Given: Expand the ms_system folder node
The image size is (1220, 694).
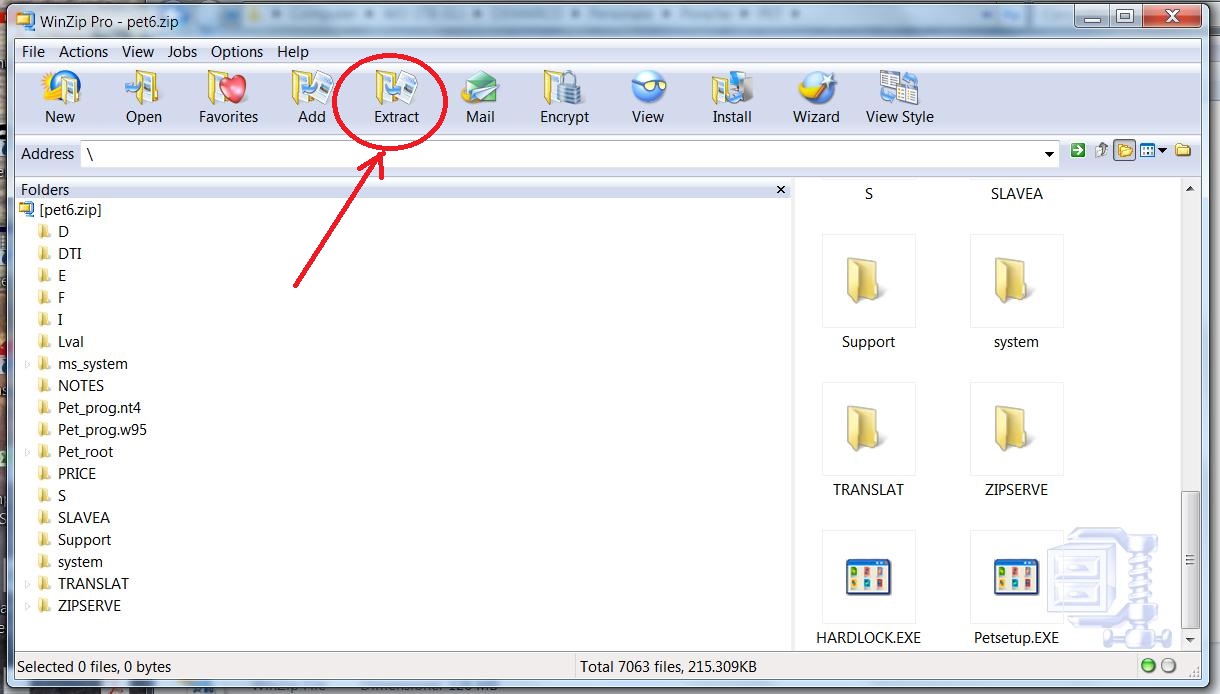Looking at the screenshot, I should tap(28, 364).
